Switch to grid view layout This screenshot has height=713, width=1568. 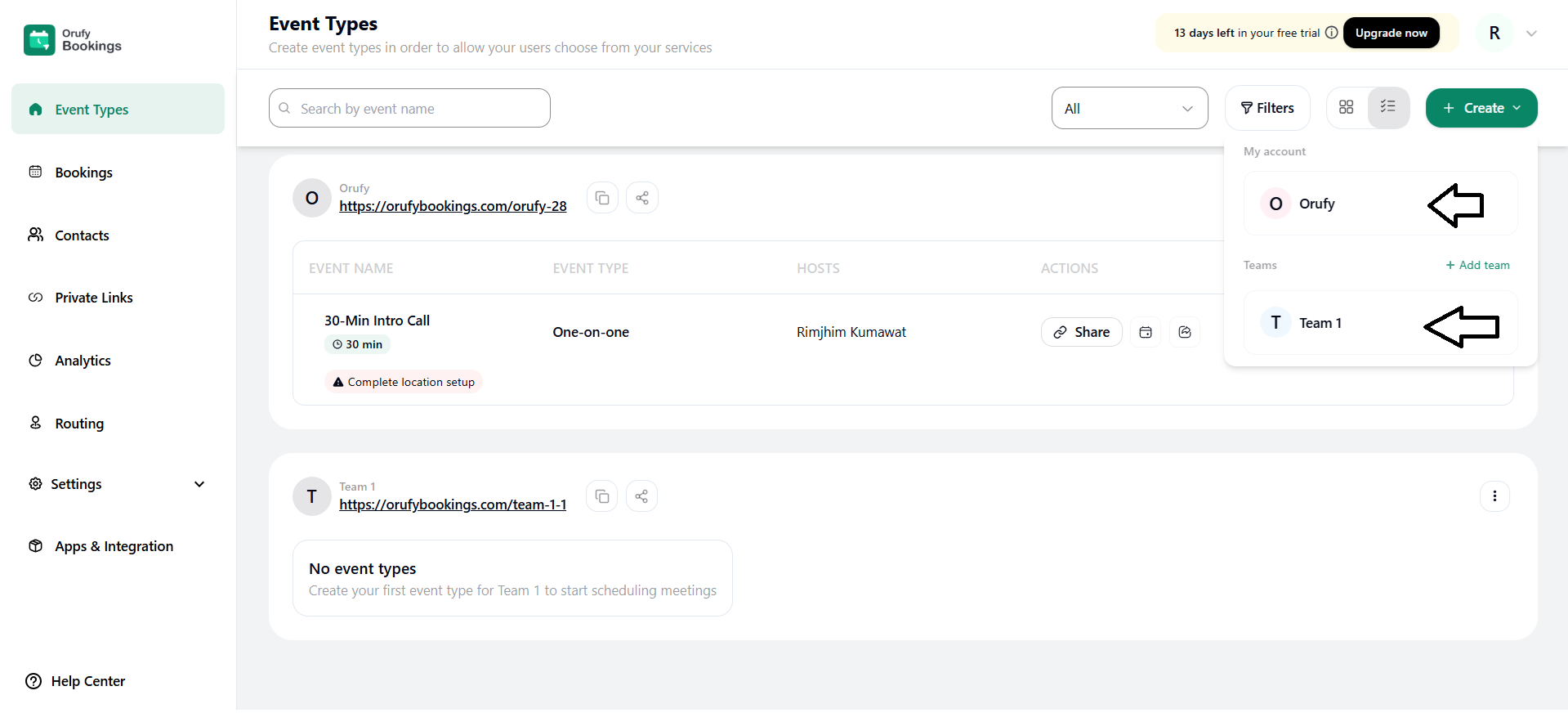1347,107
